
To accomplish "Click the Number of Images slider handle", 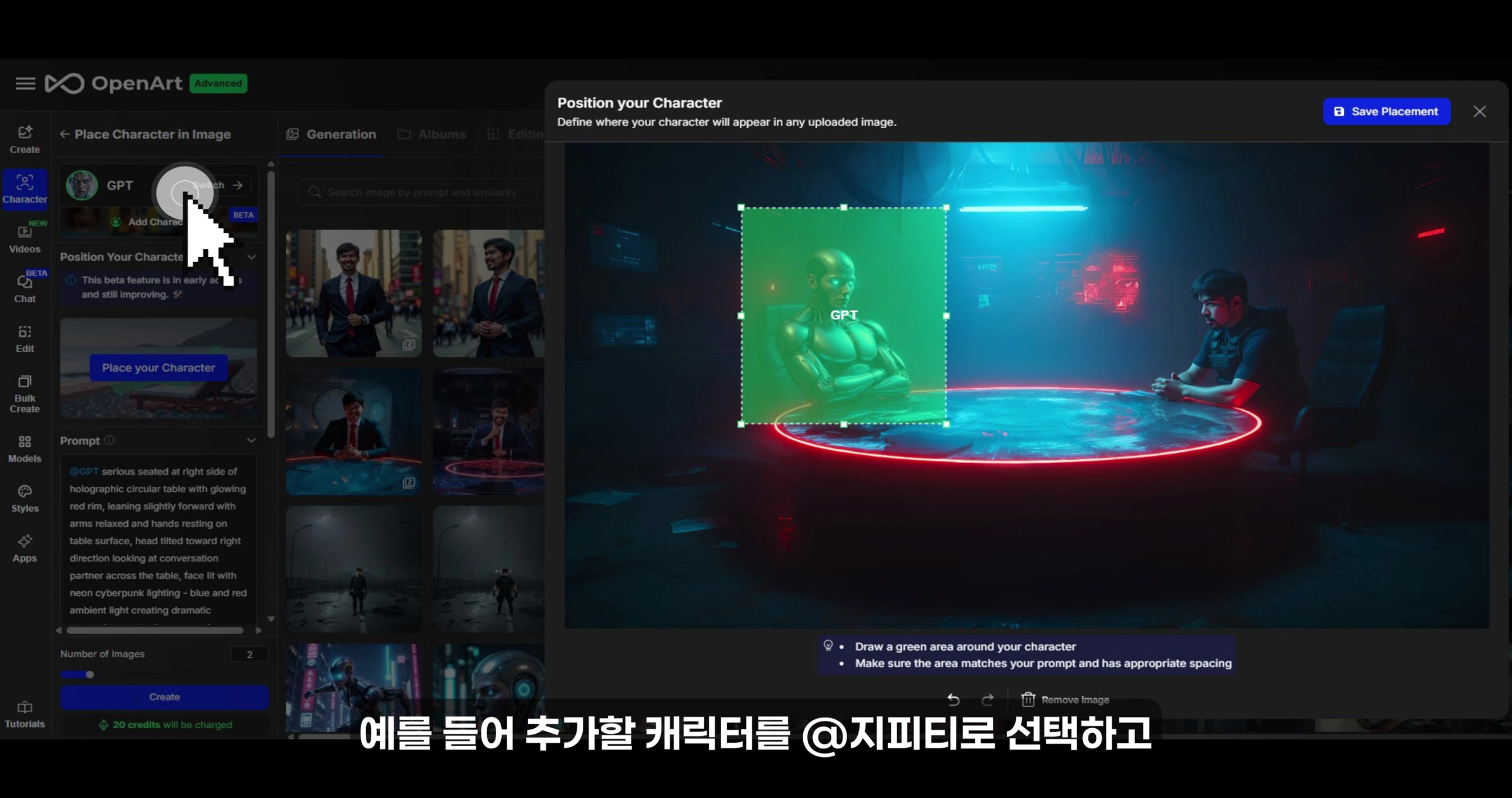I will pyautogui.click(x=90, y=675).
